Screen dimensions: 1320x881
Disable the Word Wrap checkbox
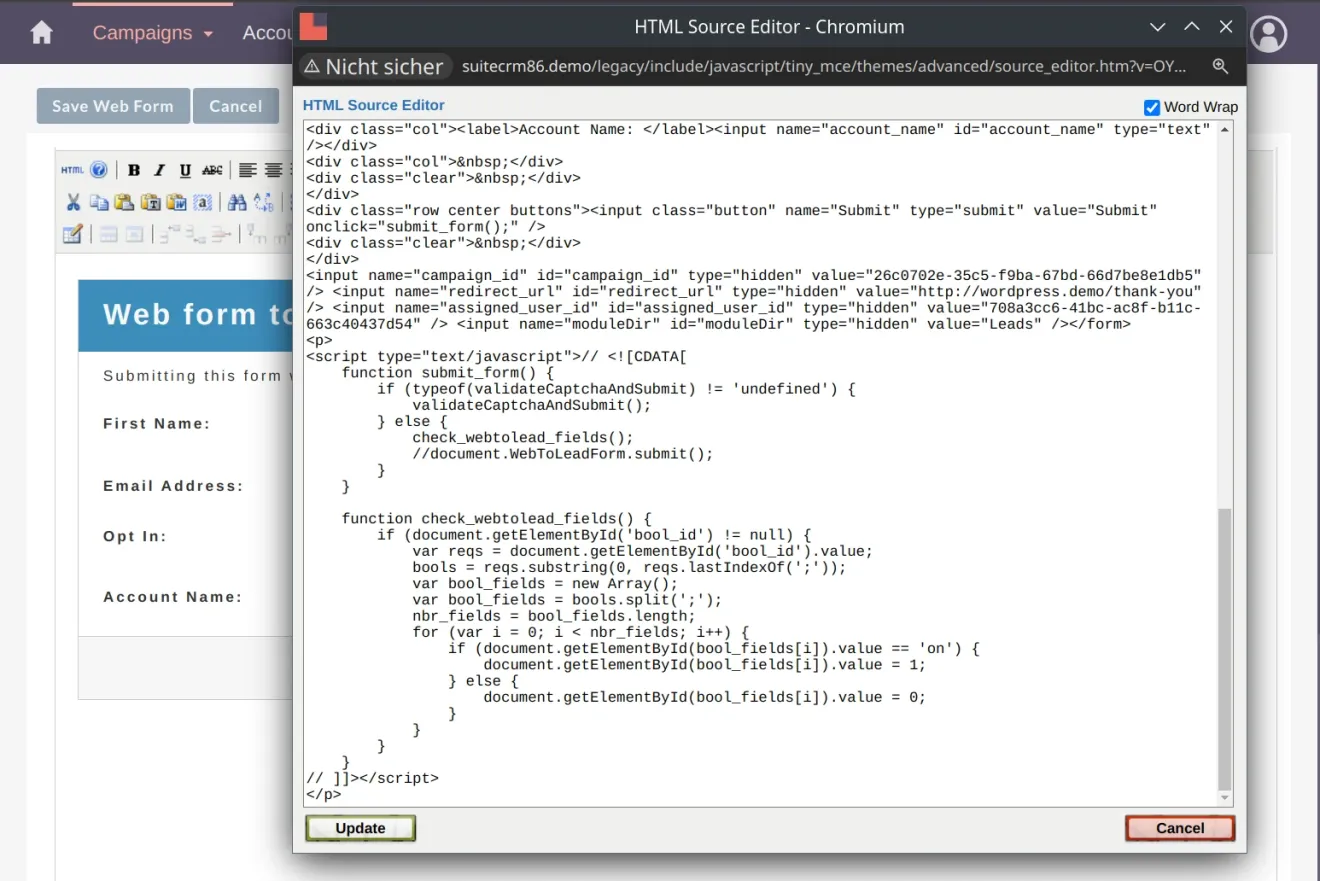tap(1152, 106)
